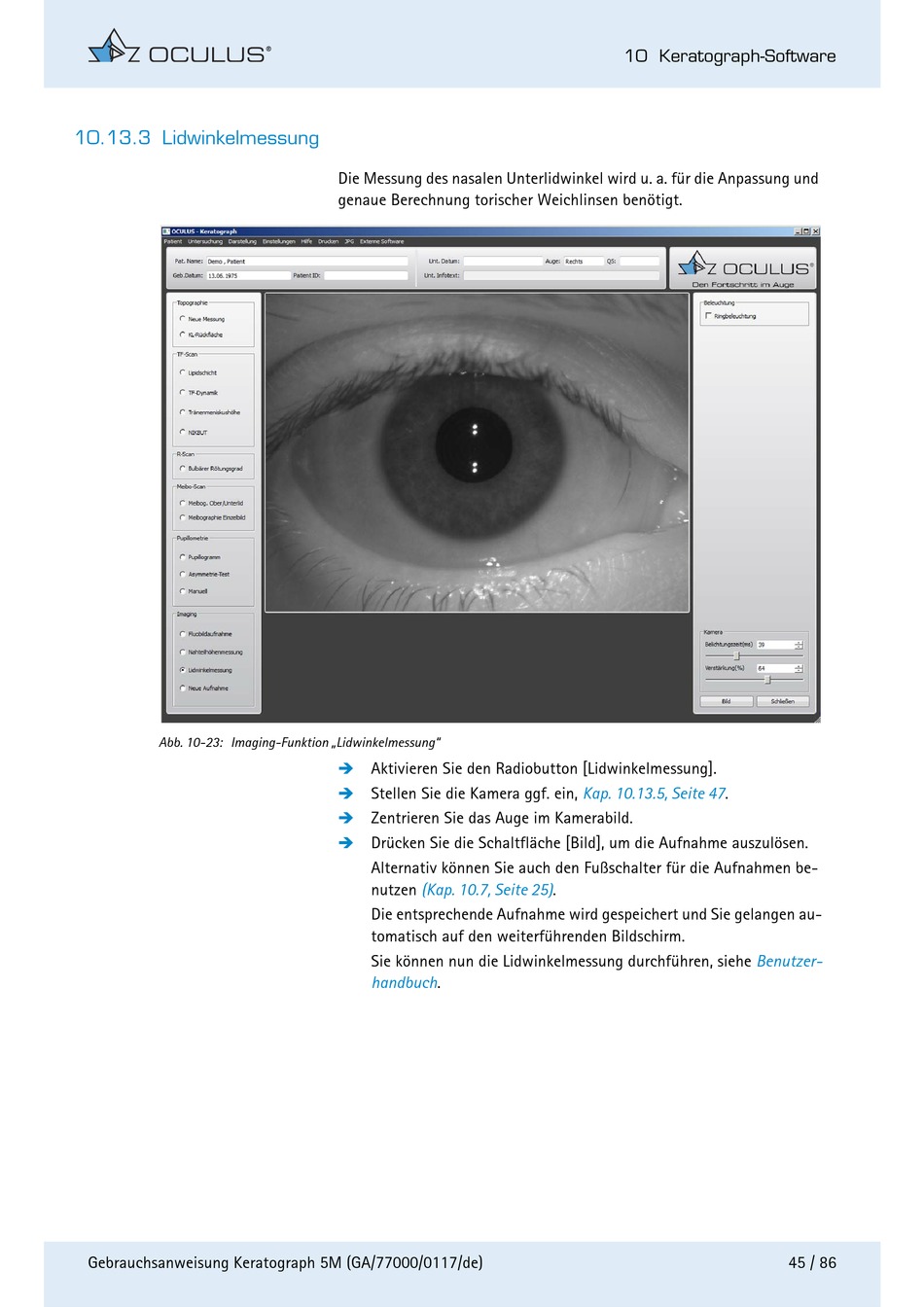924x1307 pixels.
Task: Open the Untersuchung menu
Action: pos(205,241)
